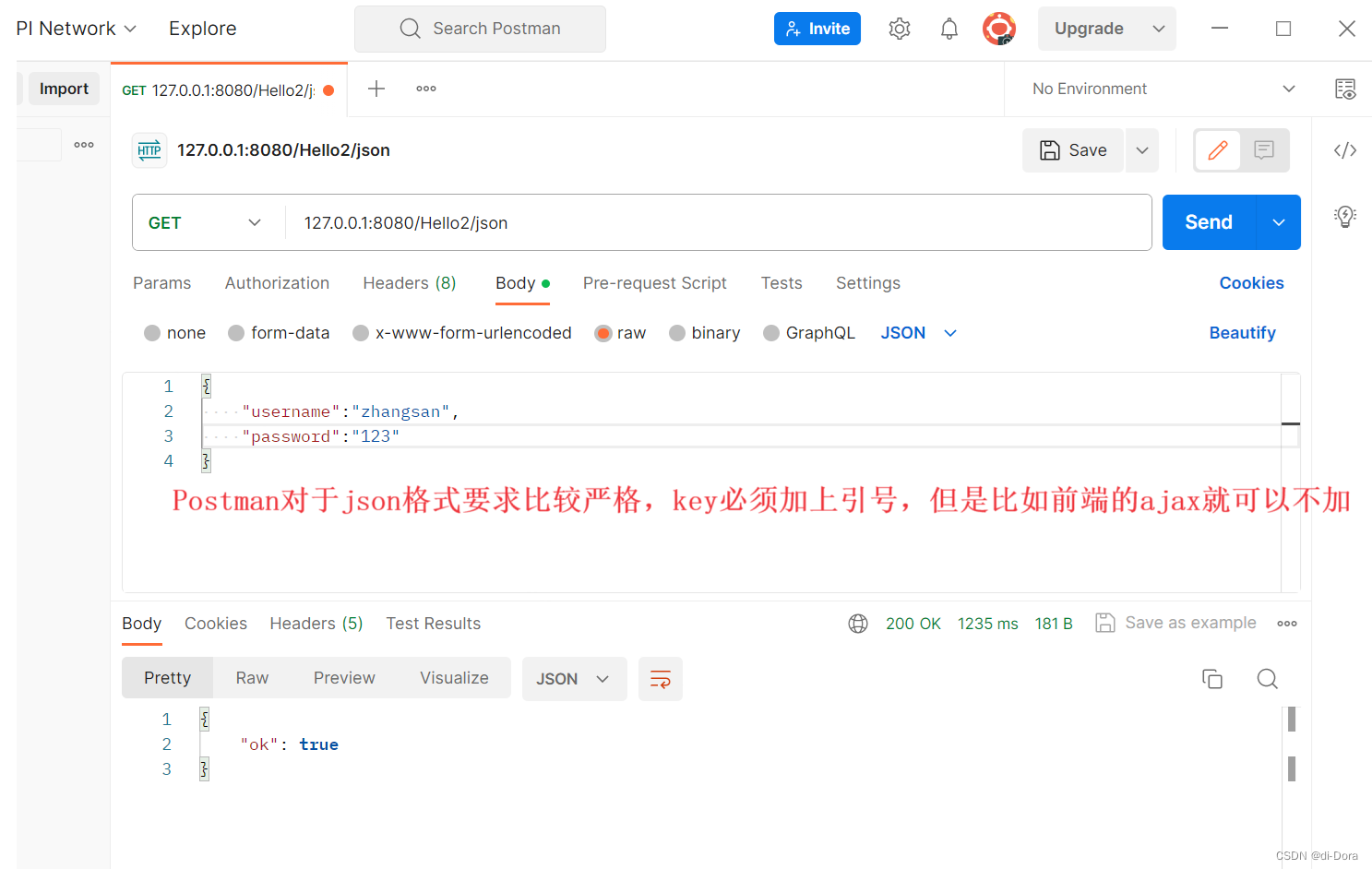Copy the response body
The width and height of the screenshot is (1372, 869).
1212,679
